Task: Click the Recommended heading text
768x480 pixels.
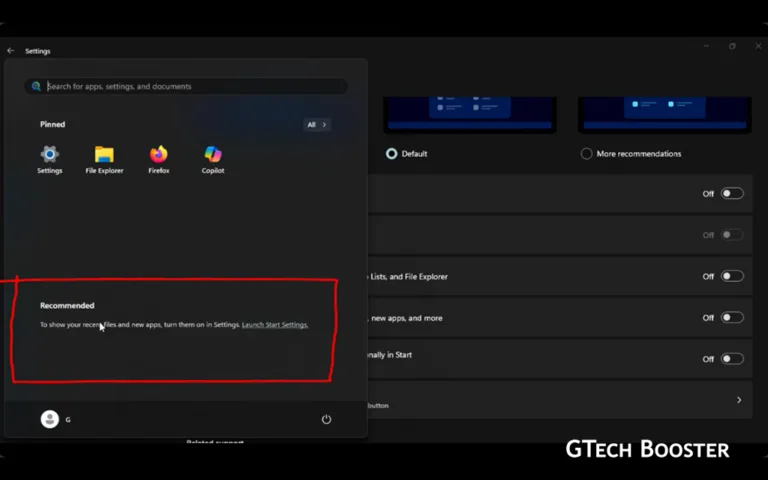Action: point(67,306)
